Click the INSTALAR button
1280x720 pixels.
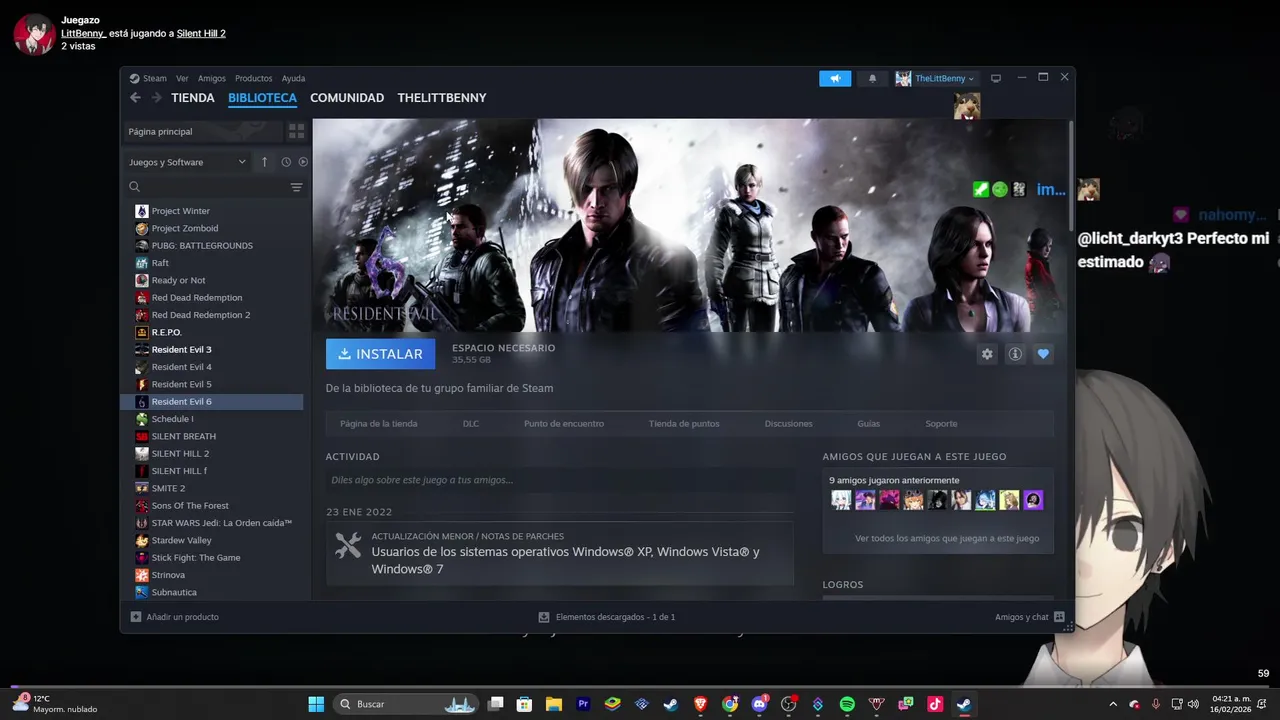(381, 354)
